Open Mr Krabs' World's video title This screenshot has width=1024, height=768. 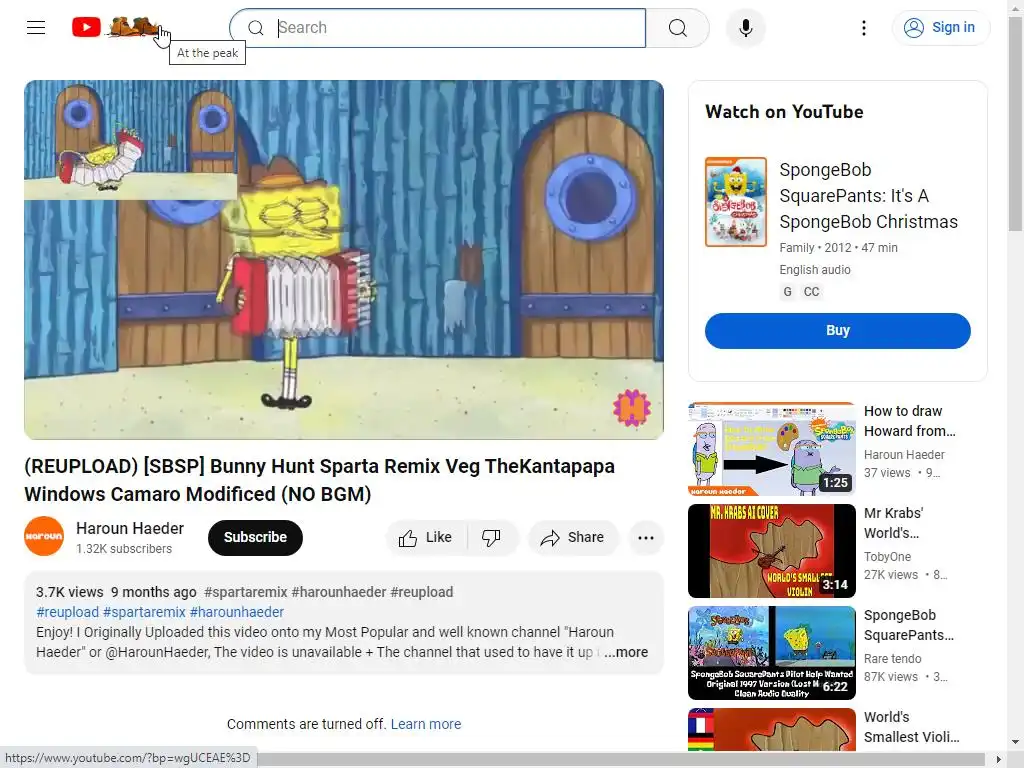pyautogui.click(x=893, y=523)
